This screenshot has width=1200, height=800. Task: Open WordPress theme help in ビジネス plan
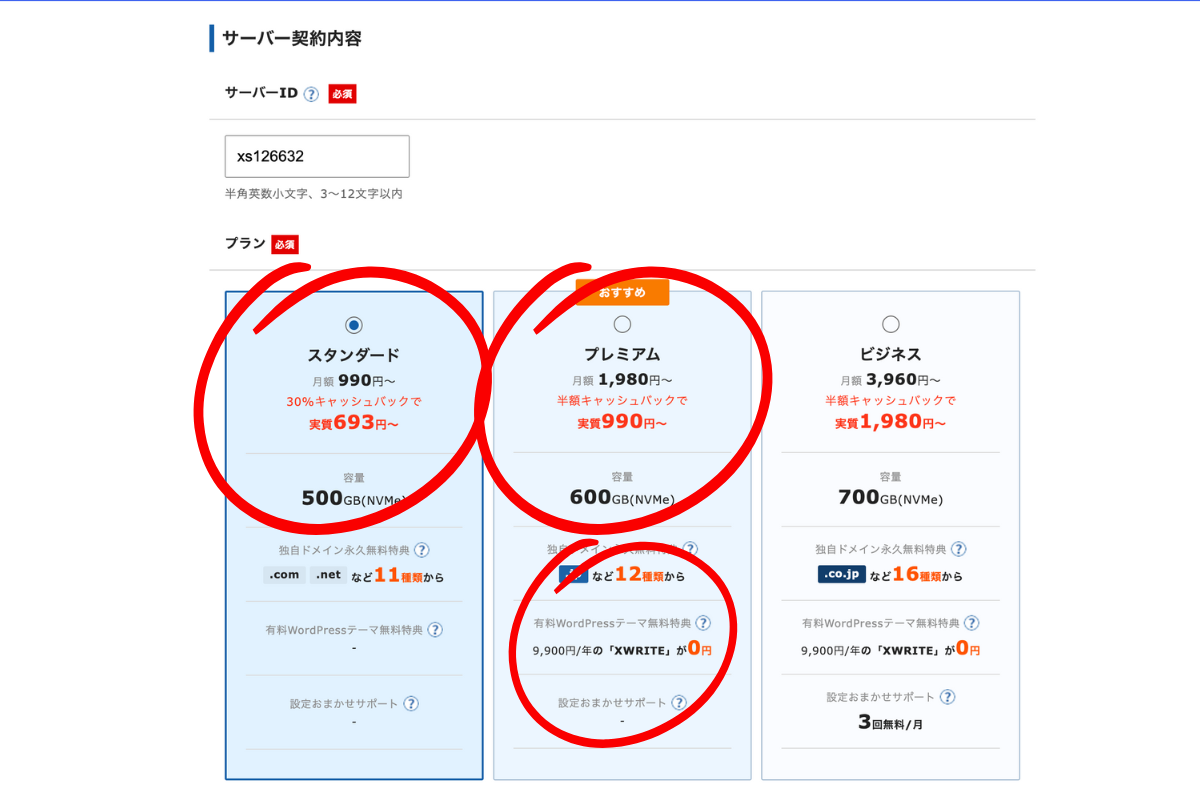972,623
